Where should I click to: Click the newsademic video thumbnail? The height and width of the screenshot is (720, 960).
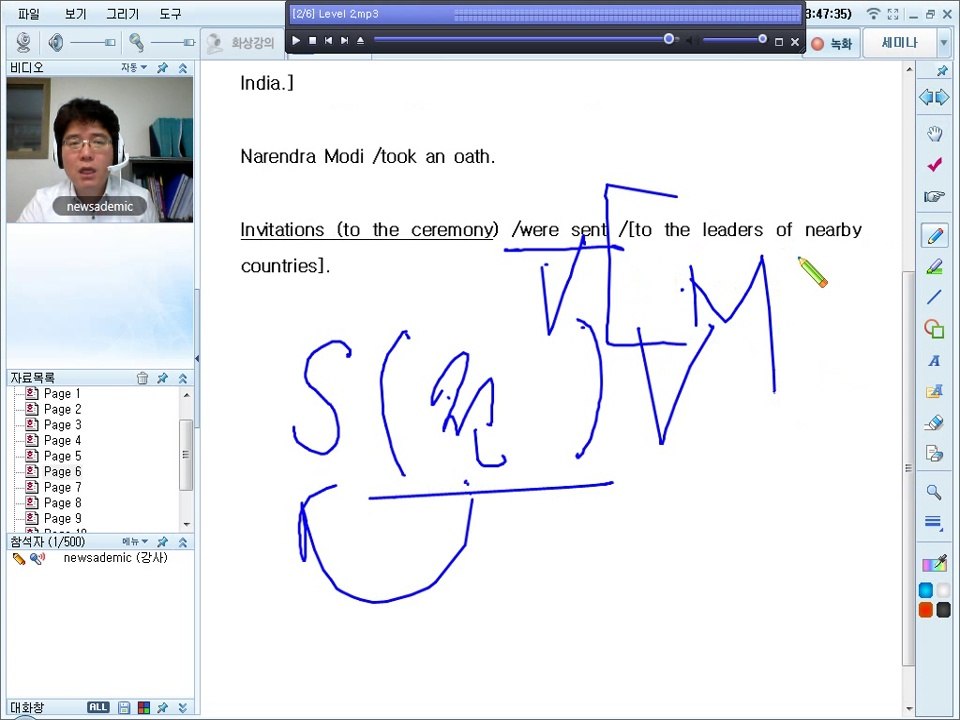click(x=100, y=149)
